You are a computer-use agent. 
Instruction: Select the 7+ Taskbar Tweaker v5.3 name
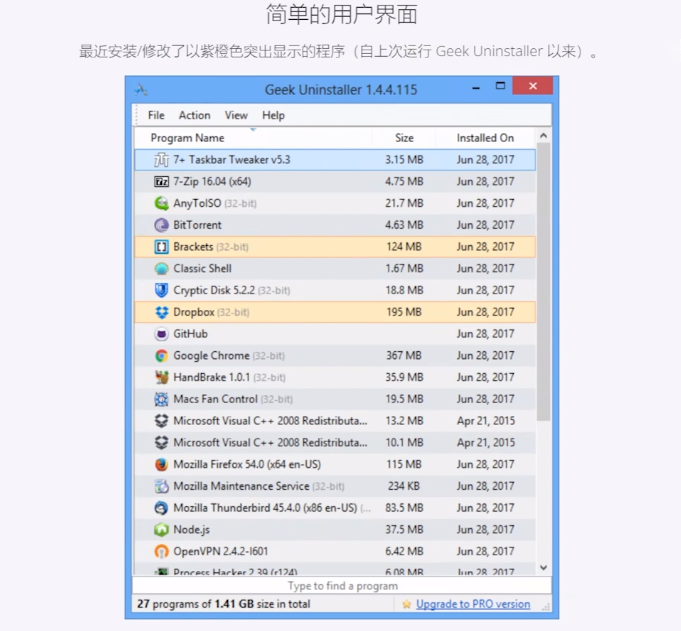tap(231, 160)
